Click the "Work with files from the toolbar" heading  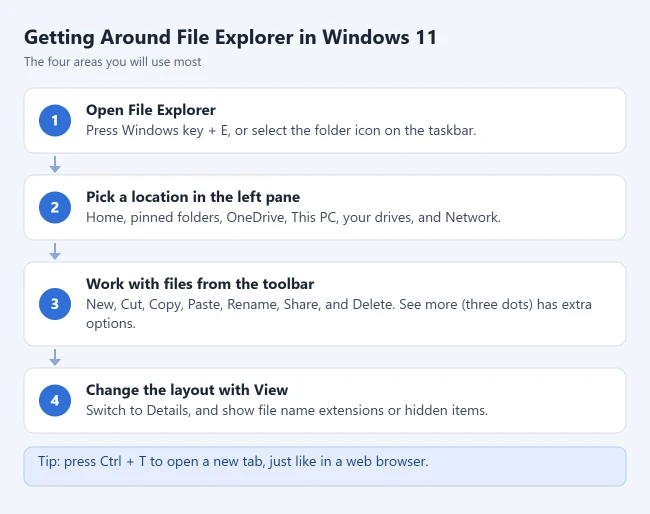click(200, 284)
